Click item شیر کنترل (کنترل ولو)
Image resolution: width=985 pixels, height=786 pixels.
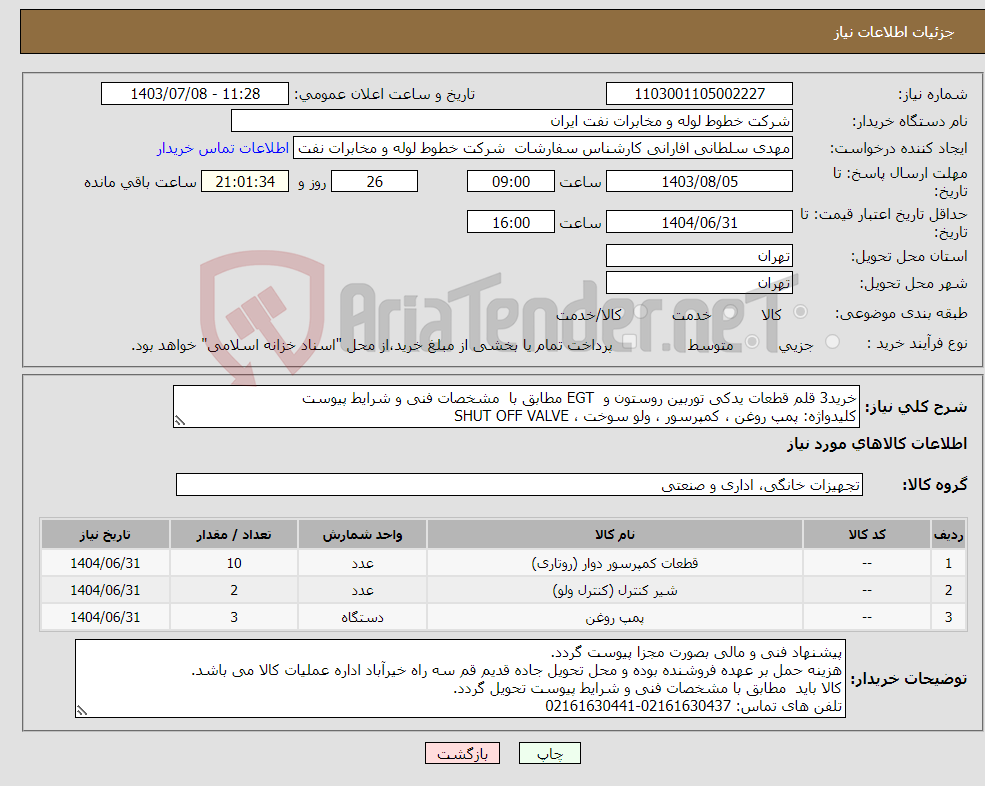[x=614, y=590]
